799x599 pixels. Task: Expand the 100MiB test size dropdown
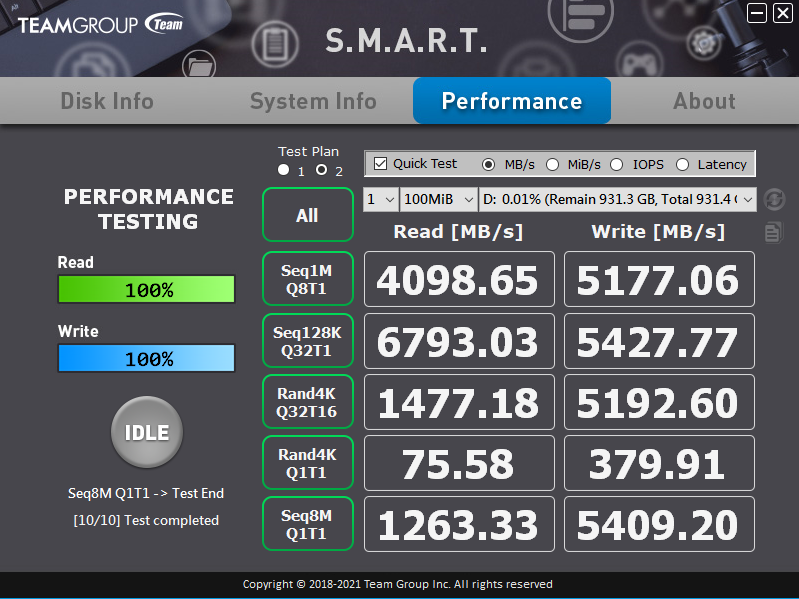[438, 199]
